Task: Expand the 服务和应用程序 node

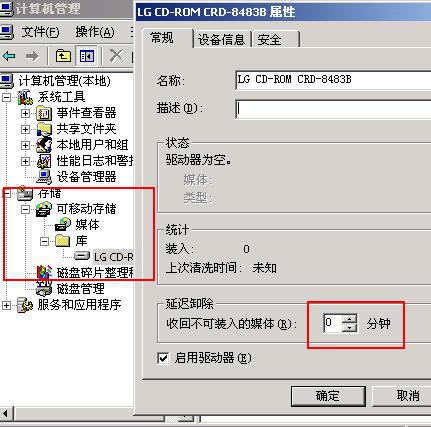Action: (x=6, y=305)
